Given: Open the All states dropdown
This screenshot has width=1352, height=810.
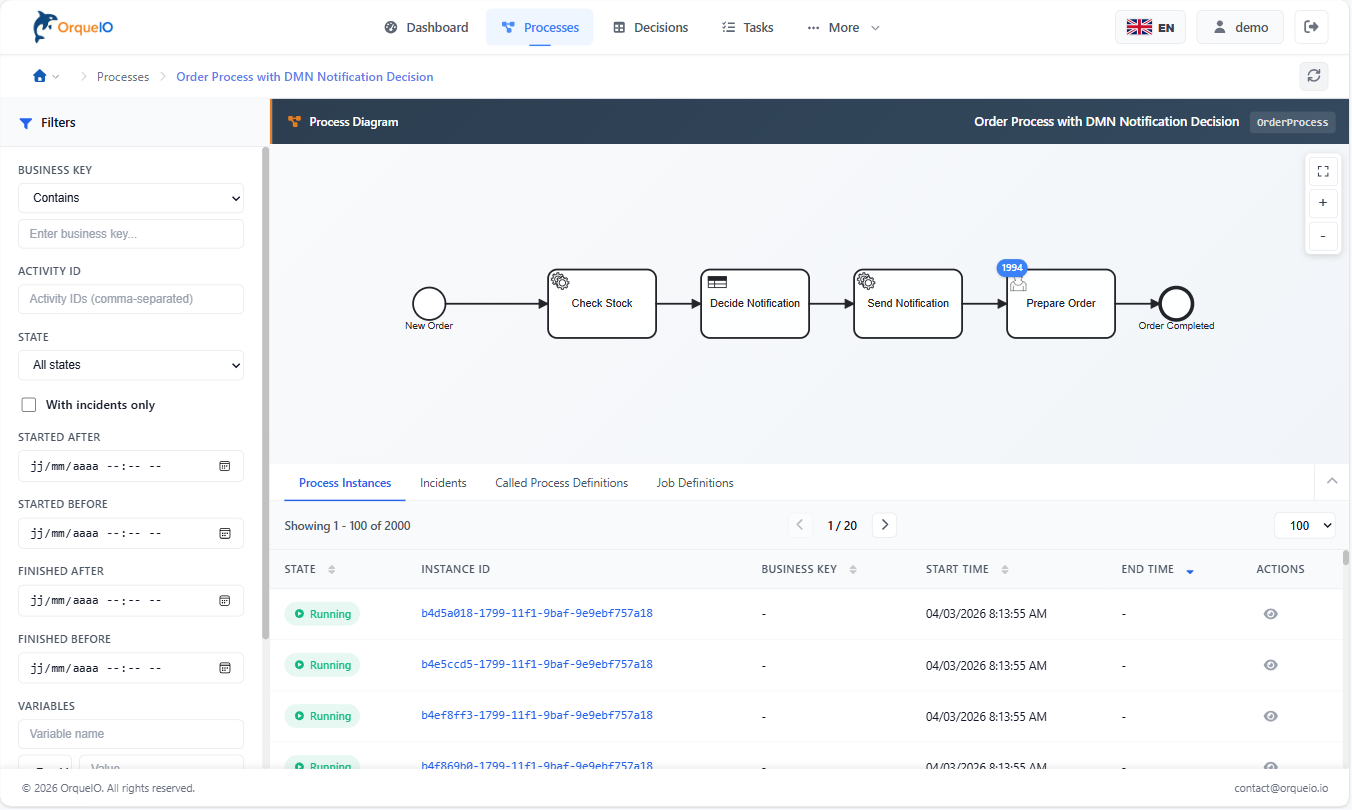Looking at the screenshot, I should [x=131, y=365].
